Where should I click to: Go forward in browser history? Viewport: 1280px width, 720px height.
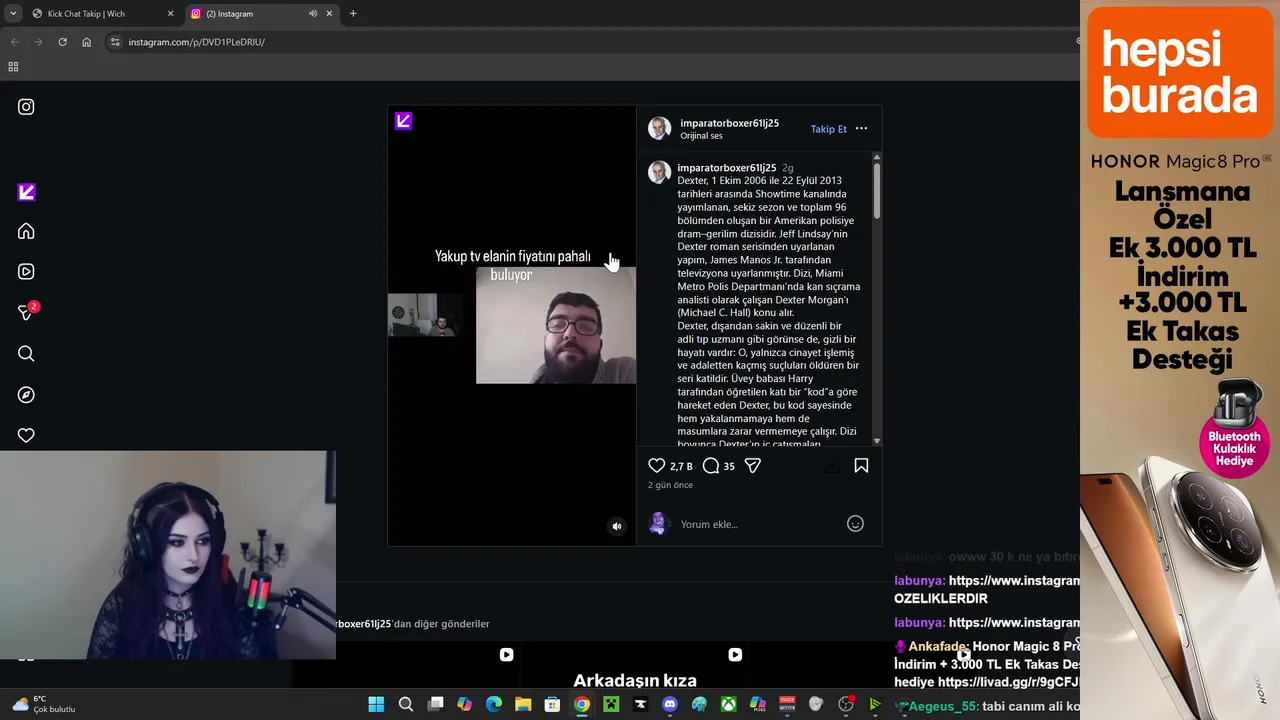tap(38, 42)
